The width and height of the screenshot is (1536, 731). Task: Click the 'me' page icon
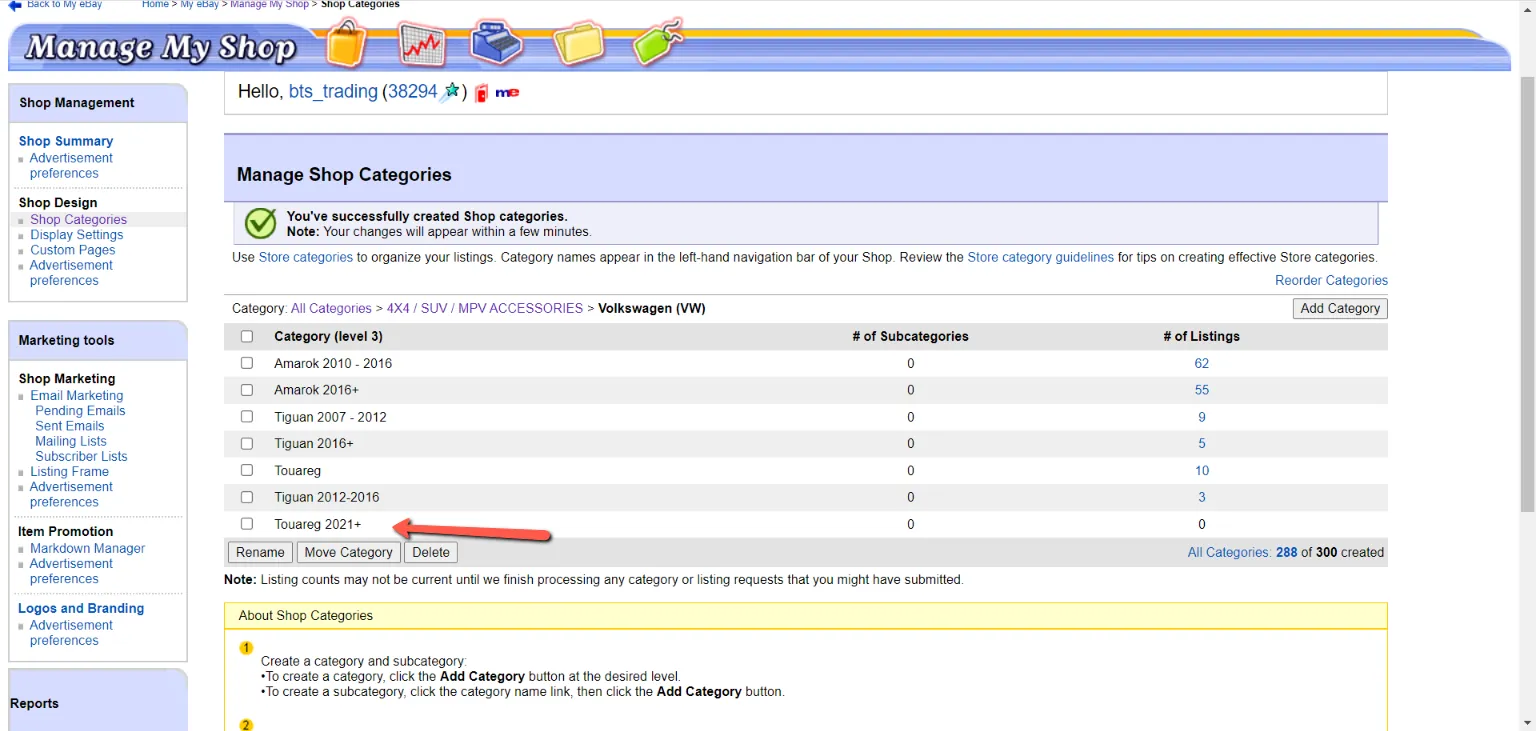[507, 93]
